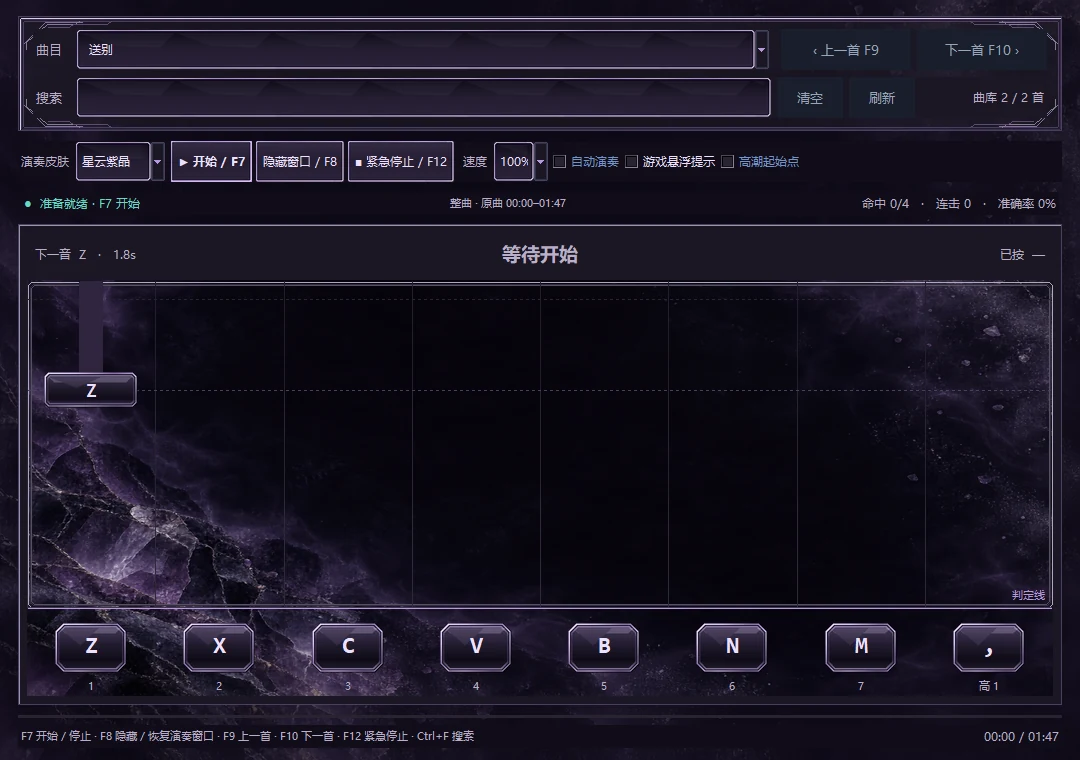The height and width of the screenshot is (760, 1080).
Task: Click the thin progress bar above footer
Action: click(540, 717)
